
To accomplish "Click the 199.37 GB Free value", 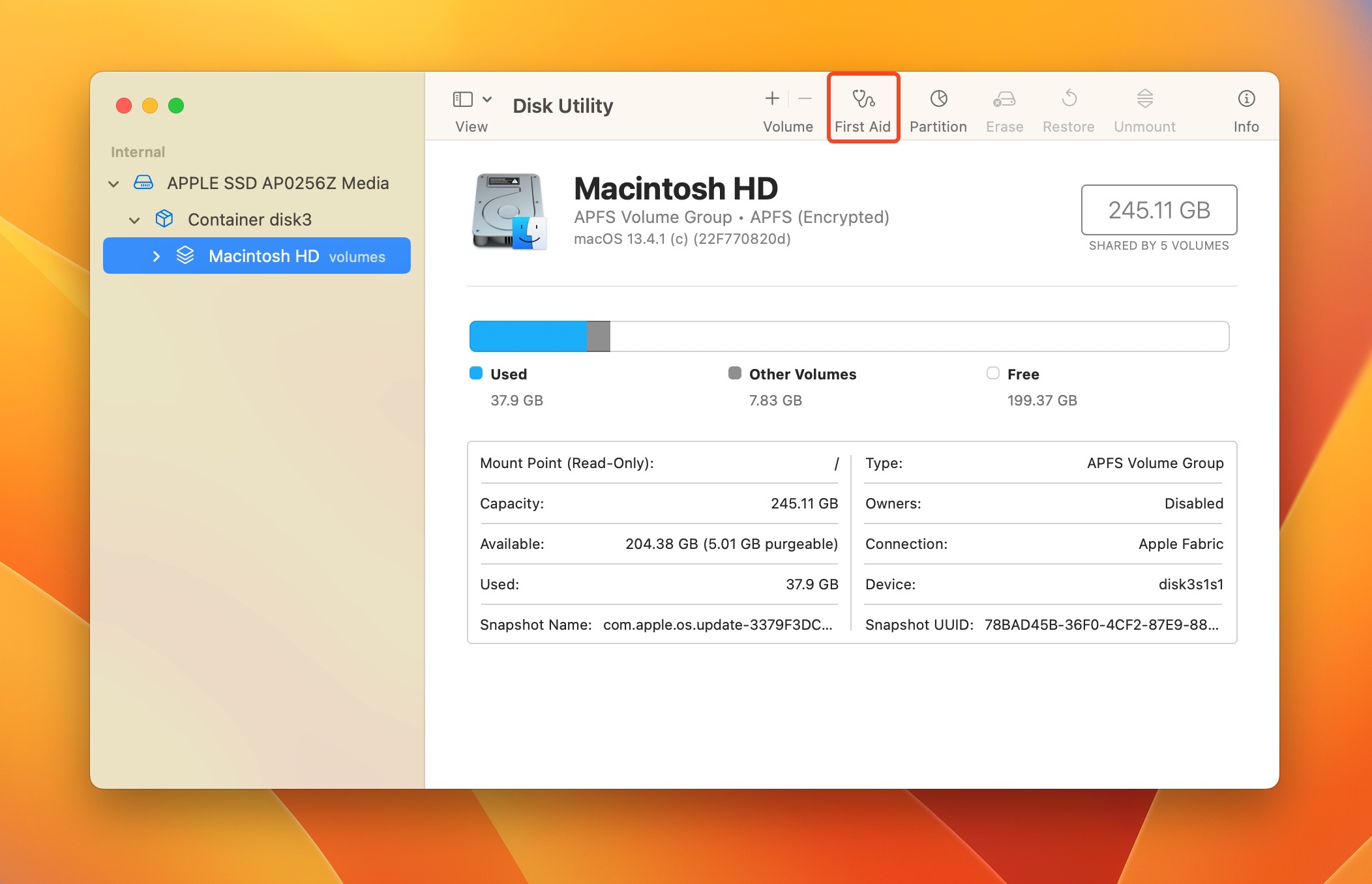I will click(1042, 400).
